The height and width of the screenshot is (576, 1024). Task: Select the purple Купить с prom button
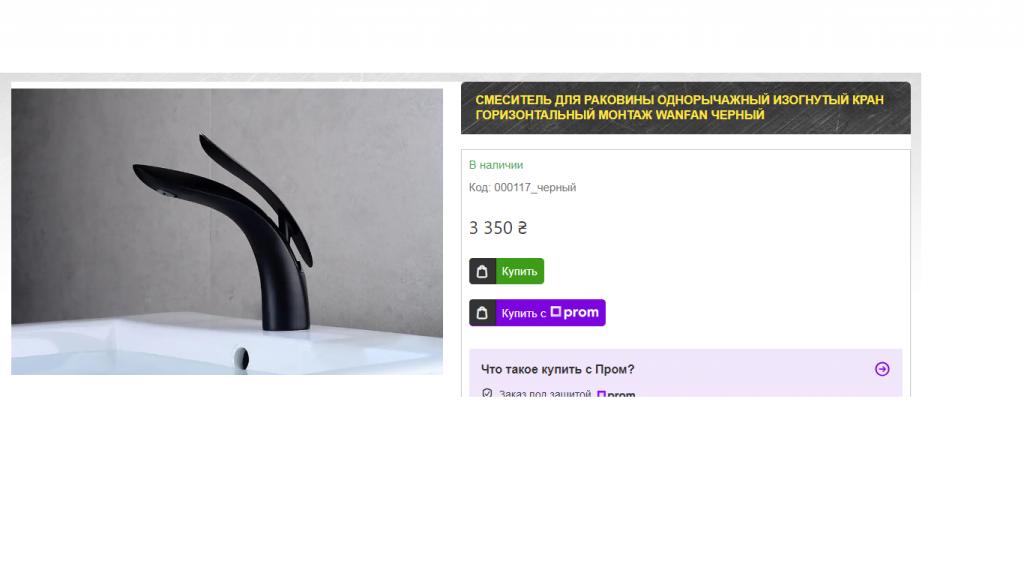[537, 313]
